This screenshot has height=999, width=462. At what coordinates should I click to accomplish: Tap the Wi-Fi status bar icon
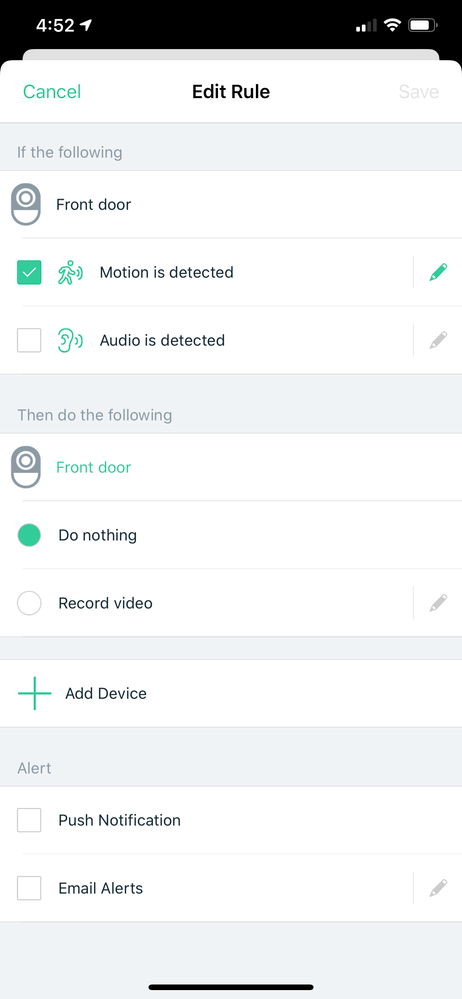coord(393,25)
